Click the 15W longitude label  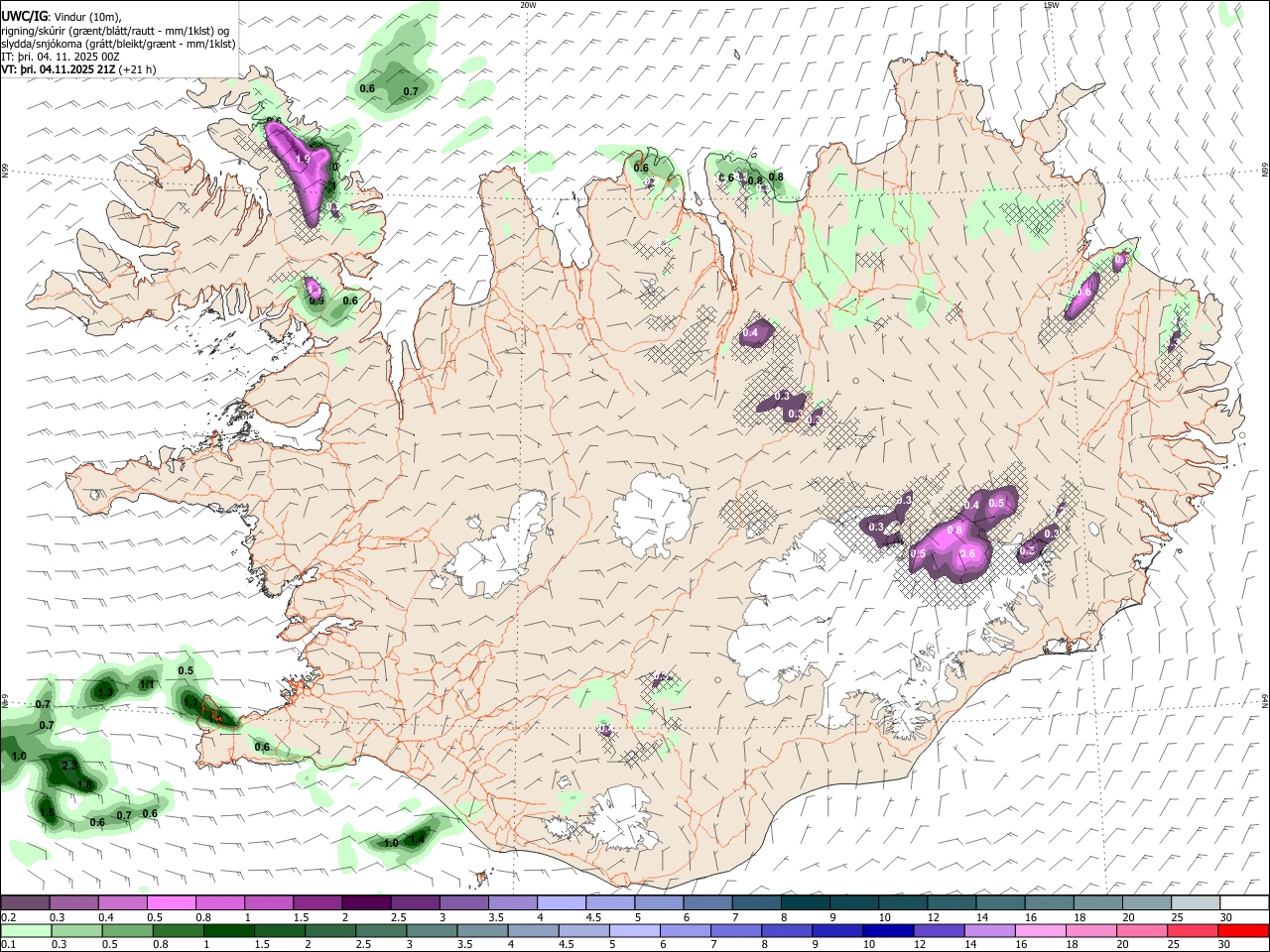(x=1051, y=5)
